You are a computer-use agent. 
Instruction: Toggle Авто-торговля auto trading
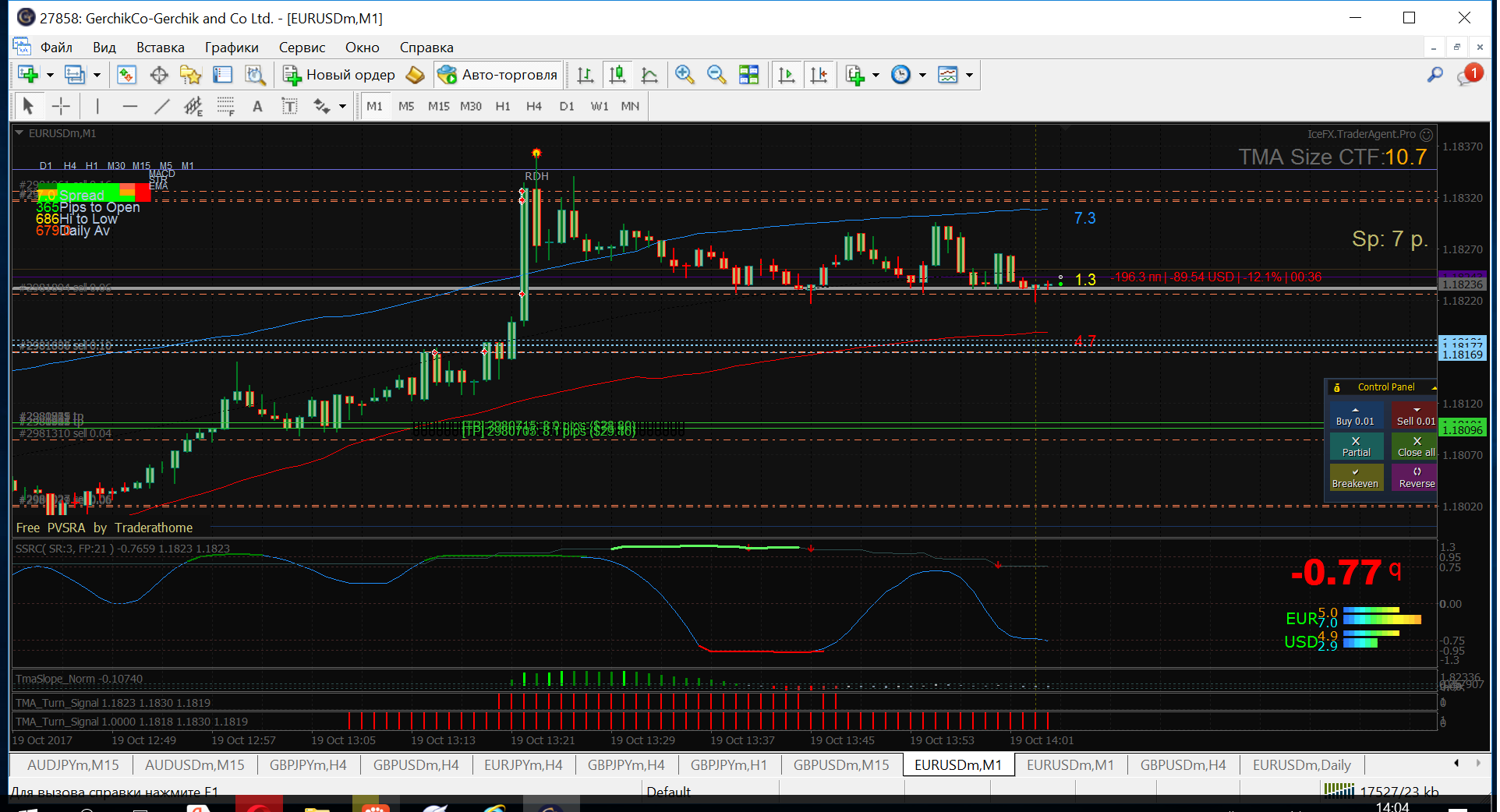(498, 75)
